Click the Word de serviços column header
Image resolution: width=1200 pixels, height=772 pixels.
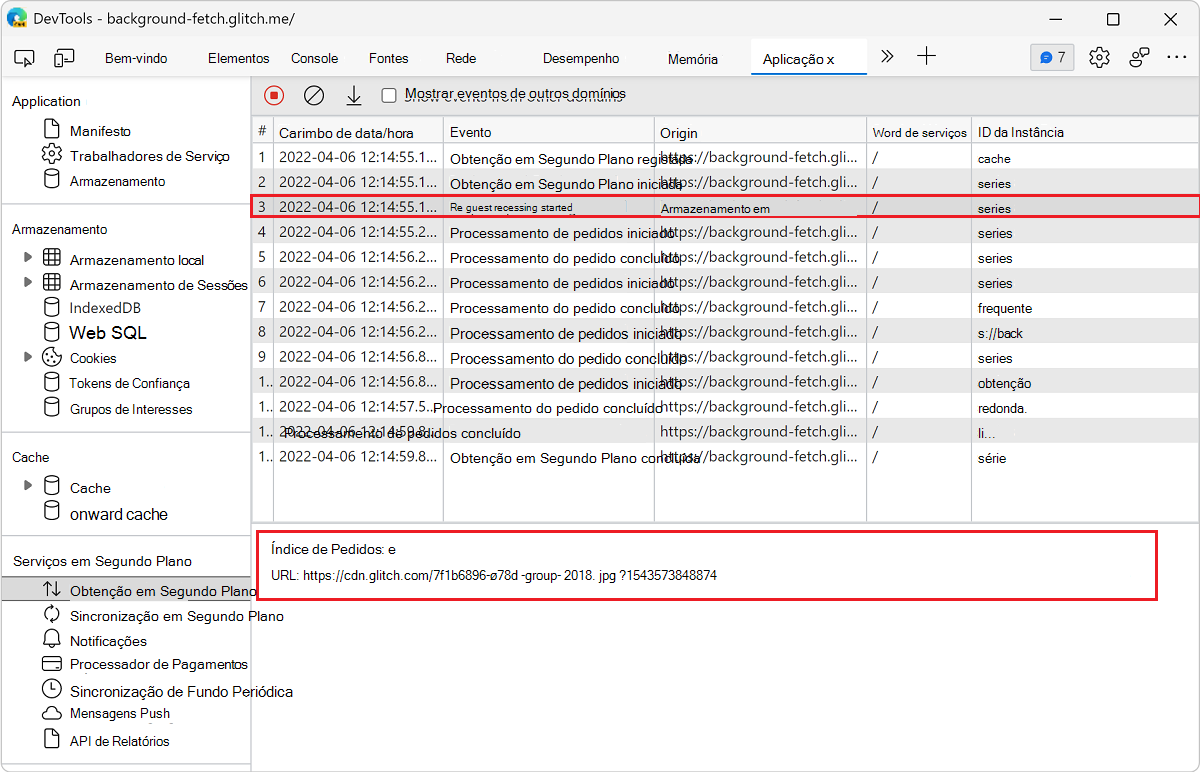pyautogui.click(x=919, y=132)
